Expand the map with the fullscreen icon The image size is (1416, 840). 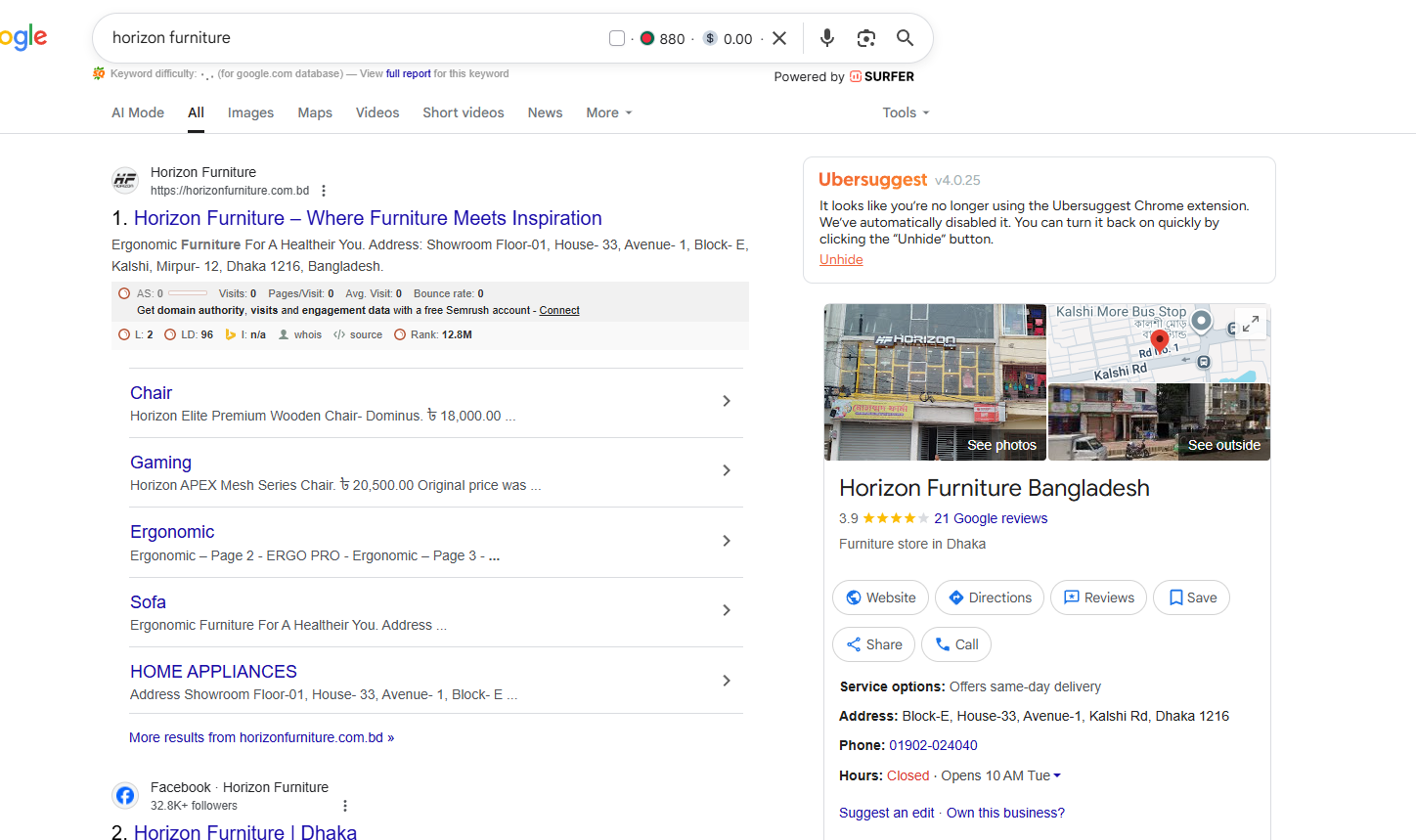click(1250, 324)
